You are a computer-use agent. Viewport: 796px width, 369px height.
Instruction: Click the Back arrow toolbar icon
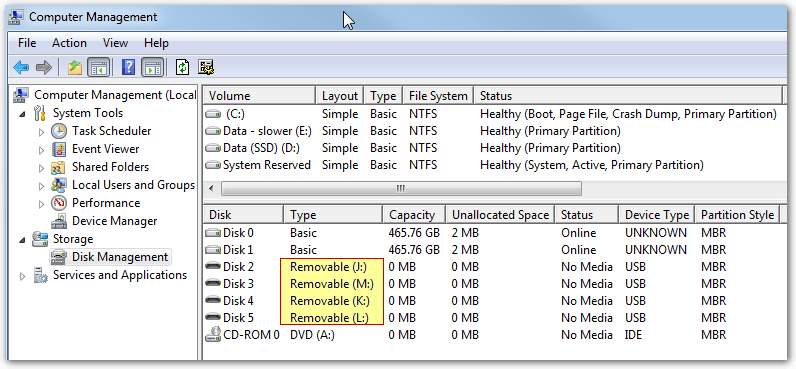click(21, 67)
